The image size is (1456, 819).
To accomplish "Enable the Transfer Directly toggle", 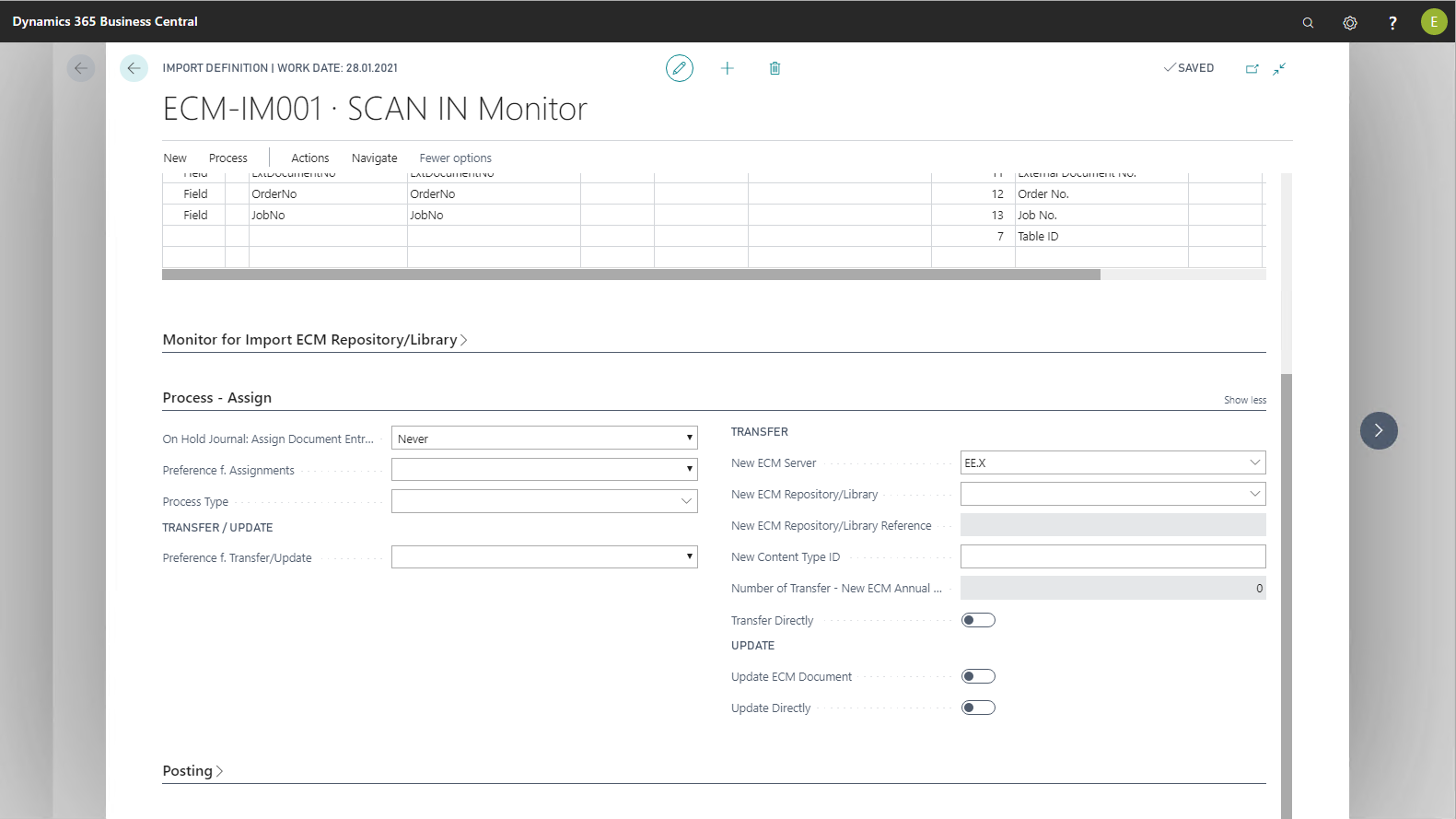I will [978, 620].
